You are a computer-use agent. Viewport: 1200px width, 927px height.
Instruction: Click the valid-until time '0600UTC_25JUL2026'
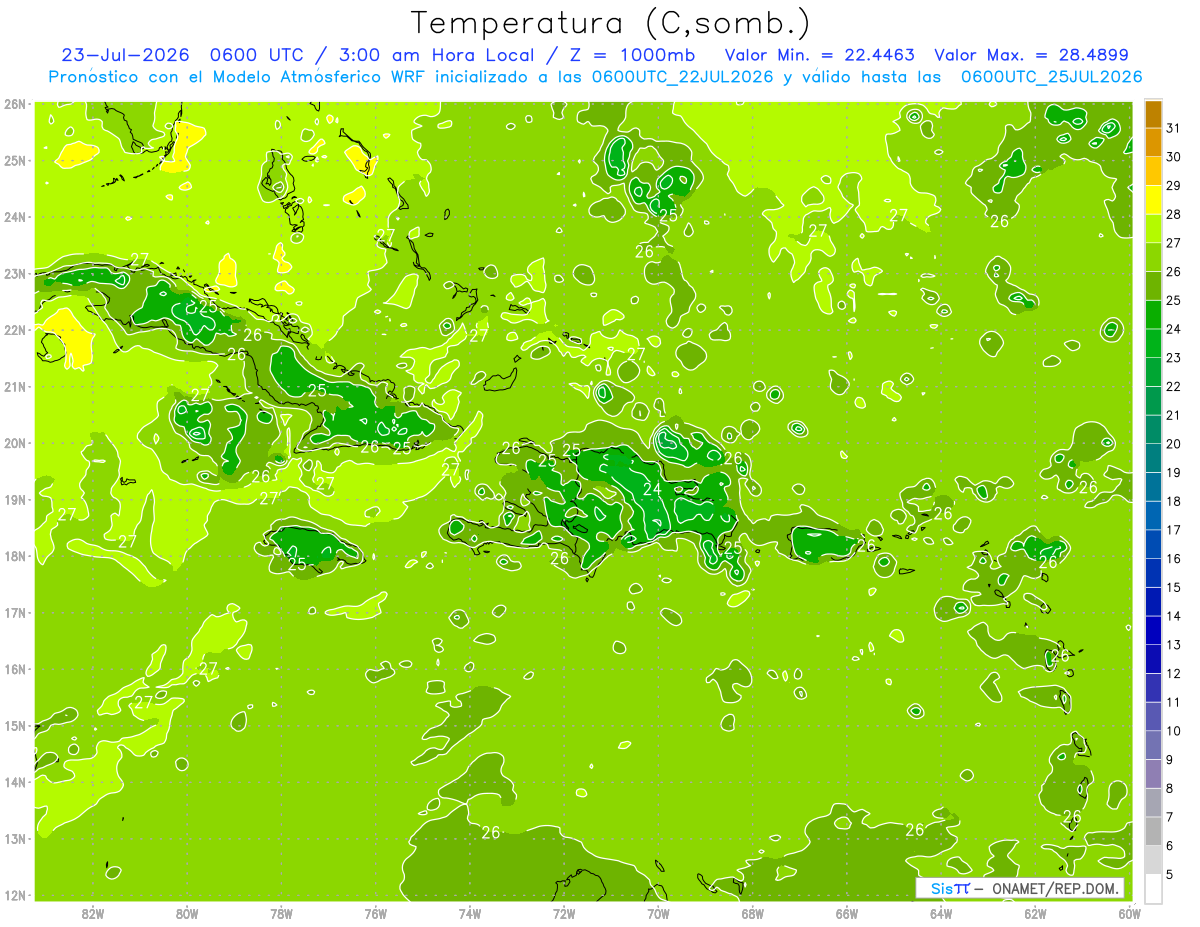click(x=1051, y=77)
